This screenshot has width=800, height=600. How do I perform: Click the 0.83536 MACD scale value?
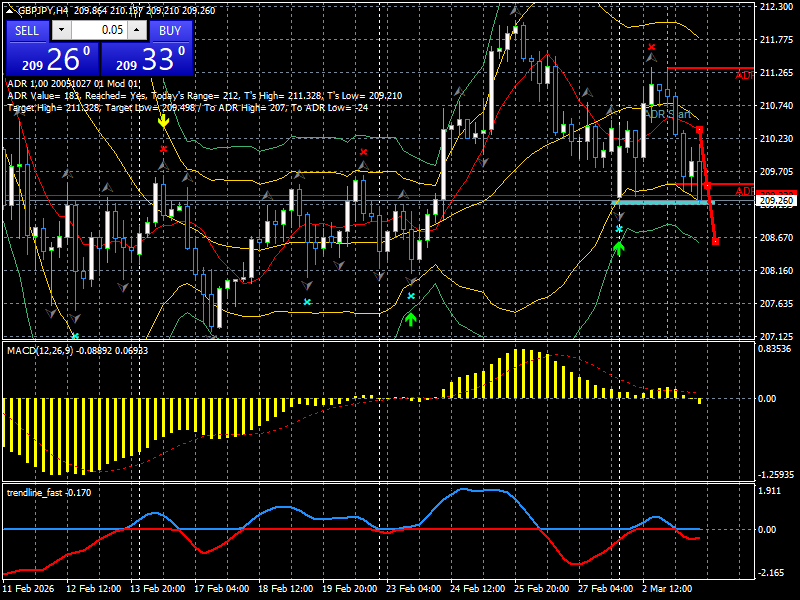[x=775, y=349]
